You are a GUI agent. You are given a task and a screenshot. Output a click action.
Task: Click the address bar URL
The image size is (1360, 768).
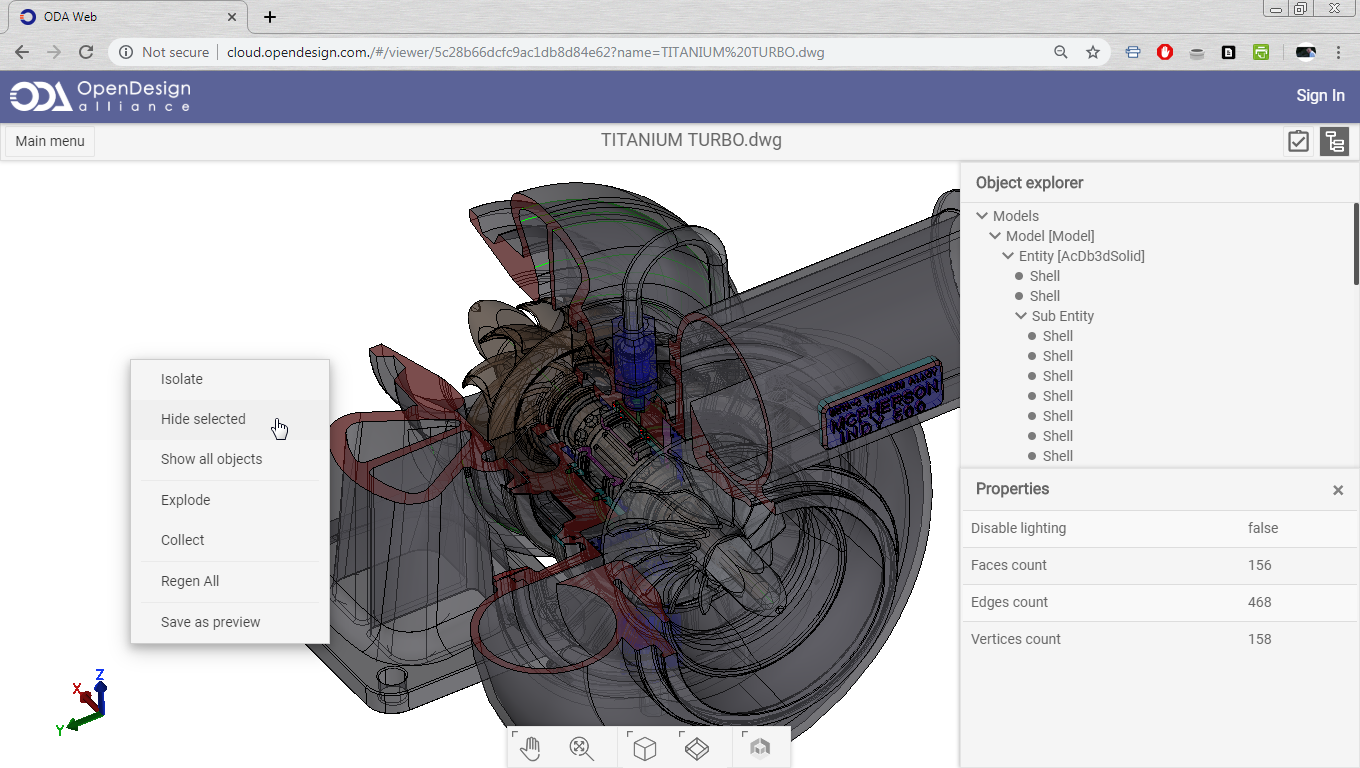[x=525, y=52]
